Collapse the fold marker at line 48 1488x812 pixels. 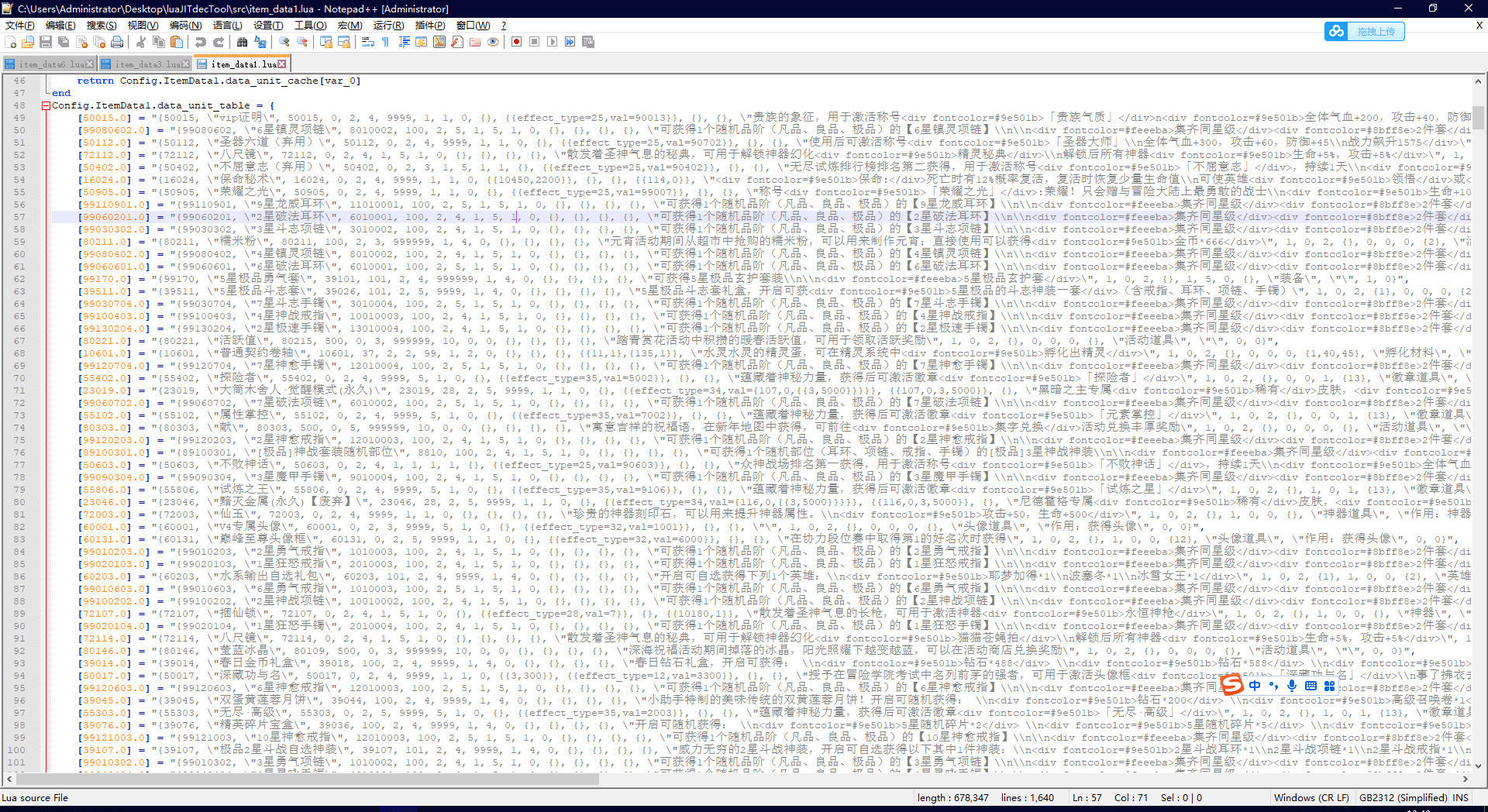(x=46, y=105)
